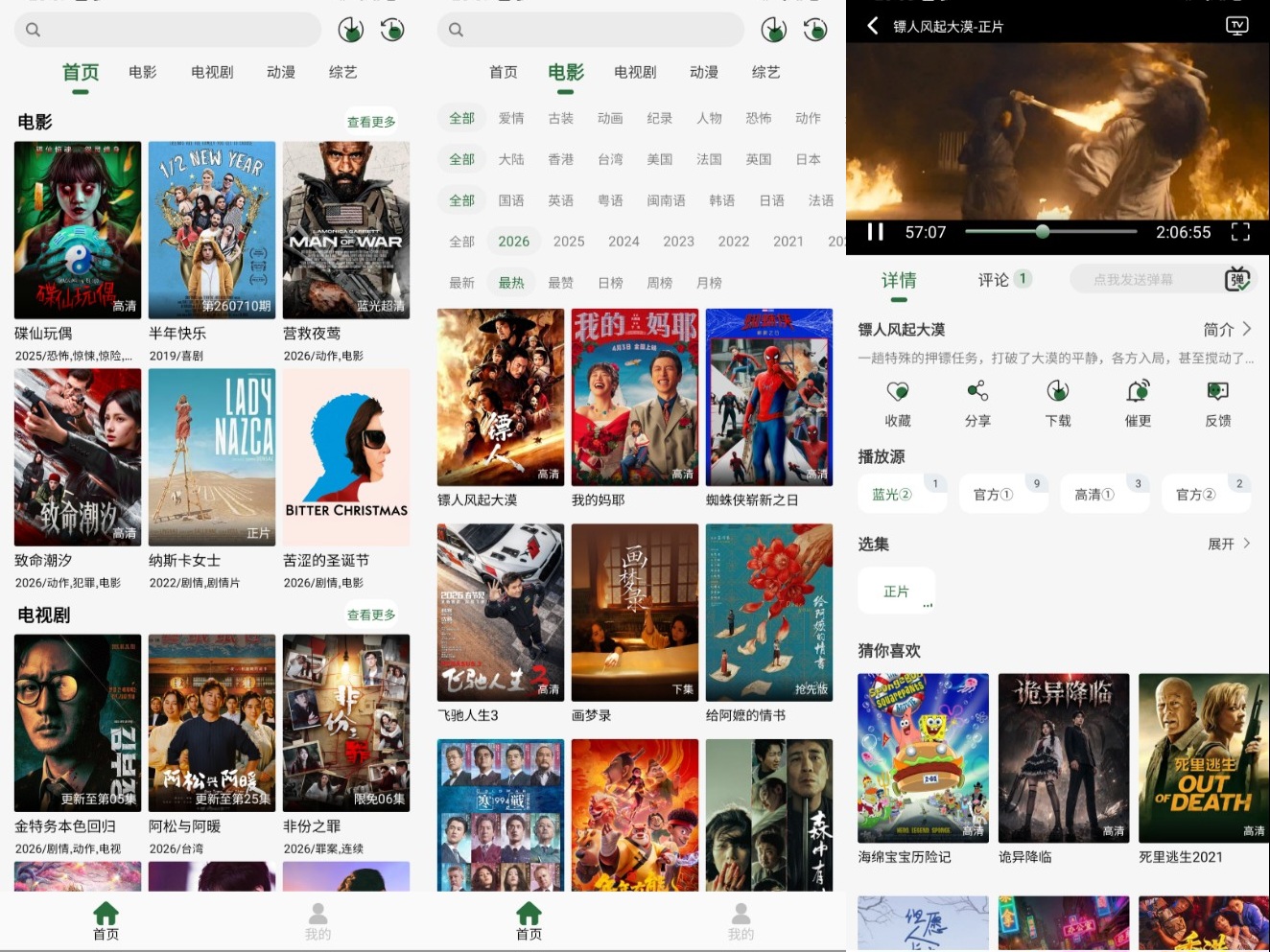Open the 电视剧 tab on the home screen
The width and height of the screenshot is (1270, 952).
(x=212, y=72)
